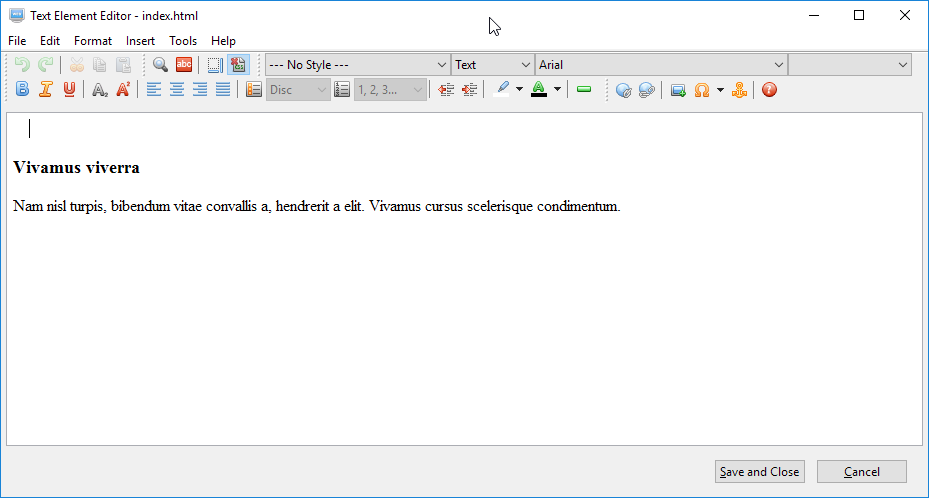Expand font color arrow
The height and width of the screenshot is (498, 929).
(x=558, y=90)
